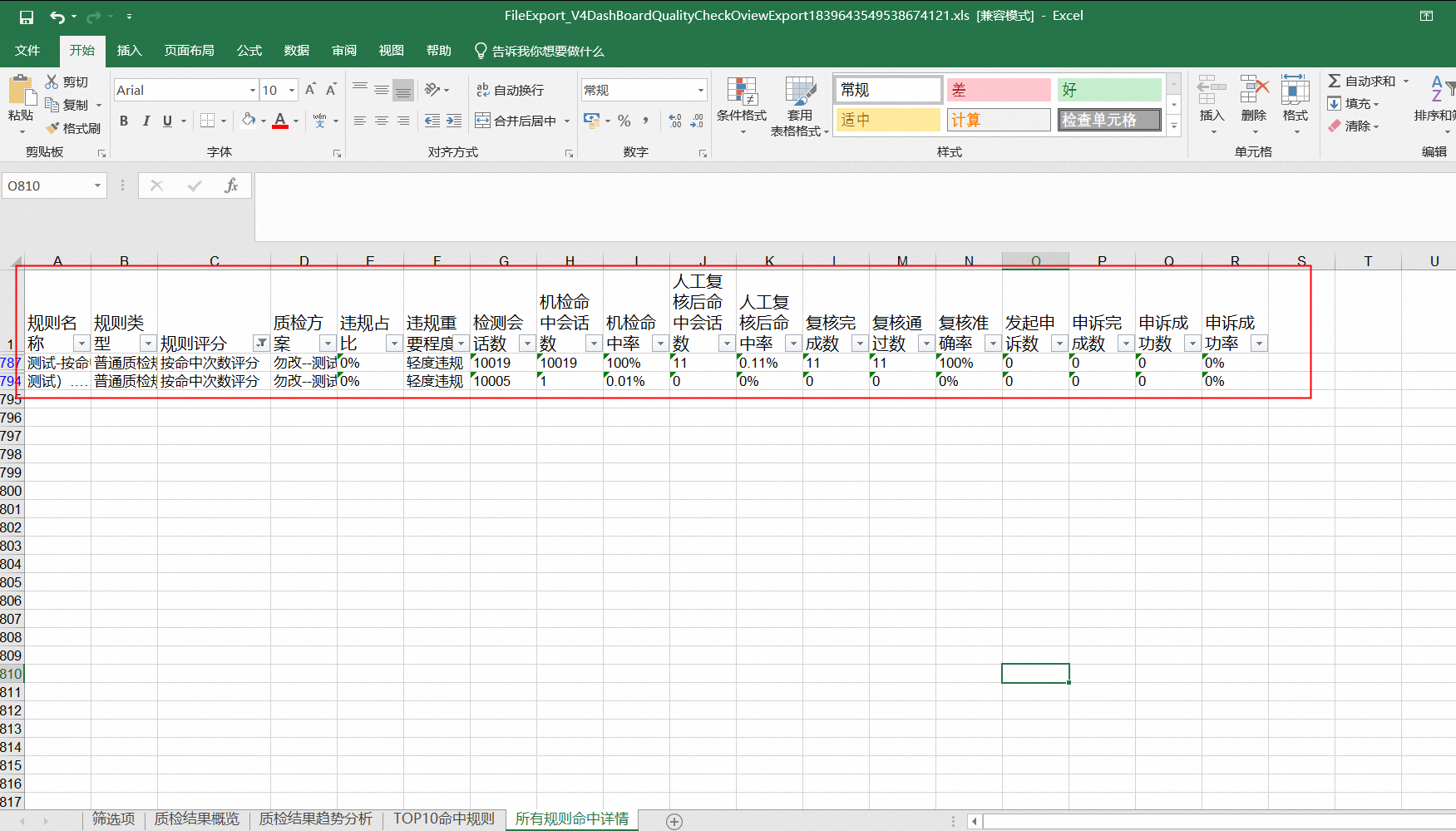Screen dimensions: 1456x831
Task: Click the Format Painter brush icon
Action: pyautogui.click(x=53, y=128)
